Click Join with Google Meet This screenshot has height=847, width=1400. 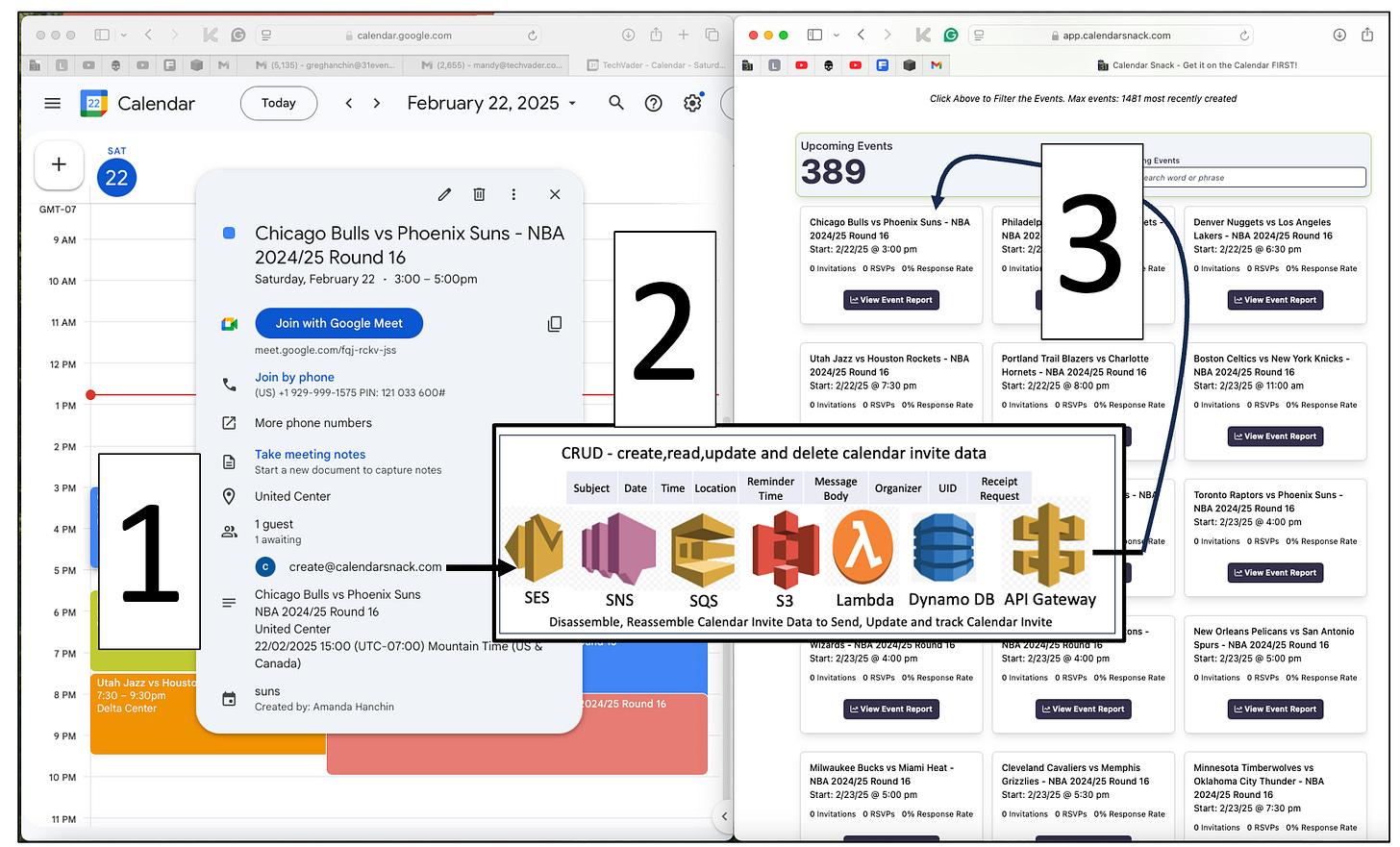pos(339,323)
